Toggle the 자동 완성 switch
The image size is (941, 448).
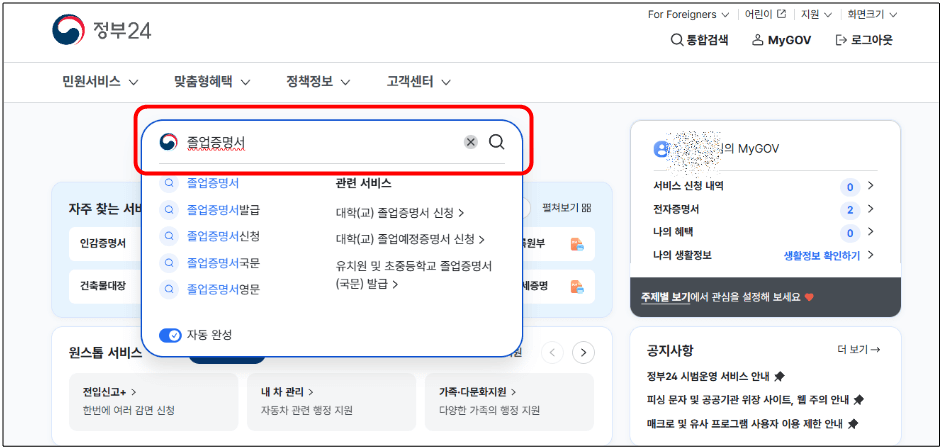[170, 335]
